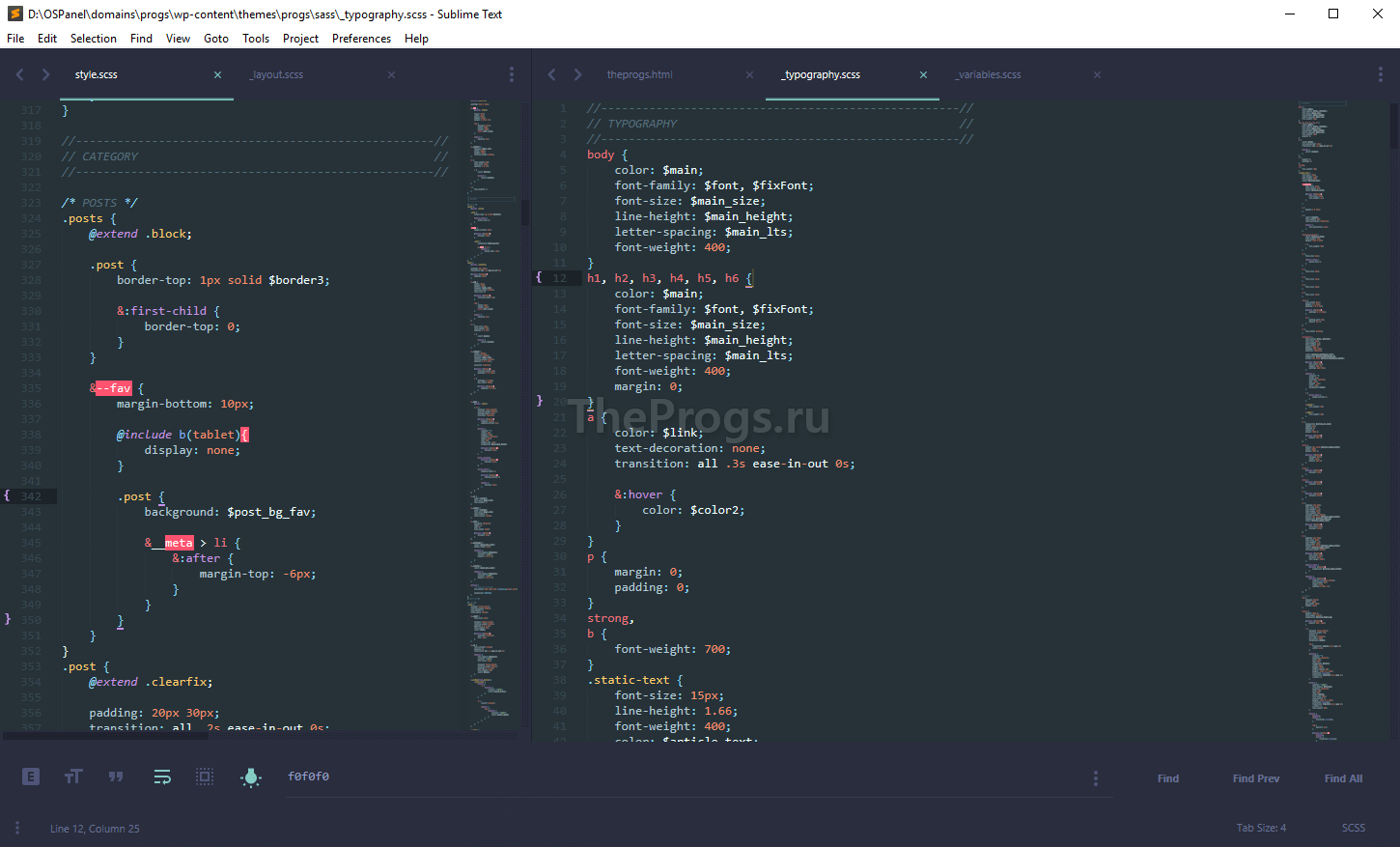This screenshot has width=1400, height=847.
Task: Close the theprogs.html tab
Action: pos(749,74)
